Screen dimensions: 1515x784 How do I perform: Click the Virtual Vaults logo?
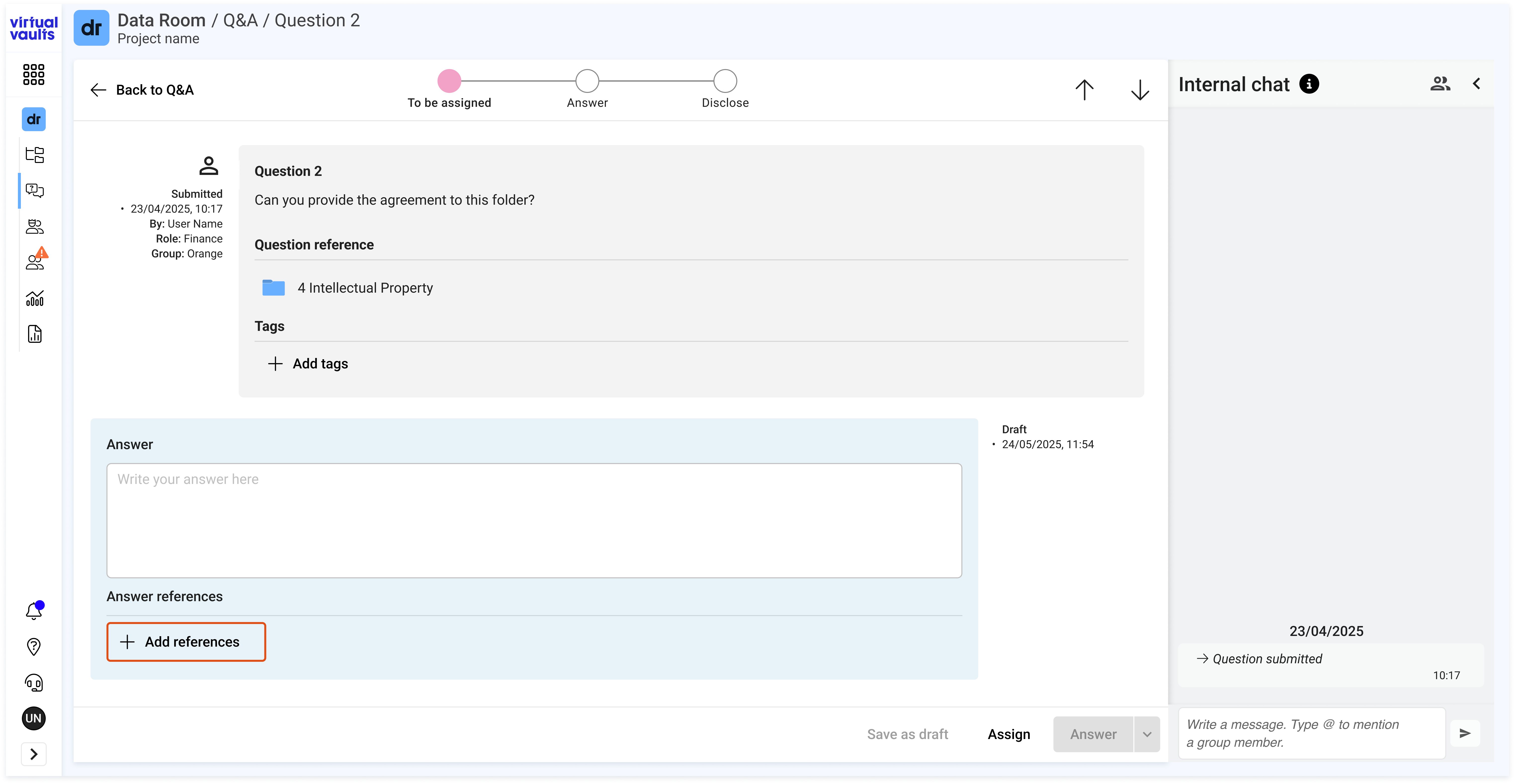click(34, 28)
